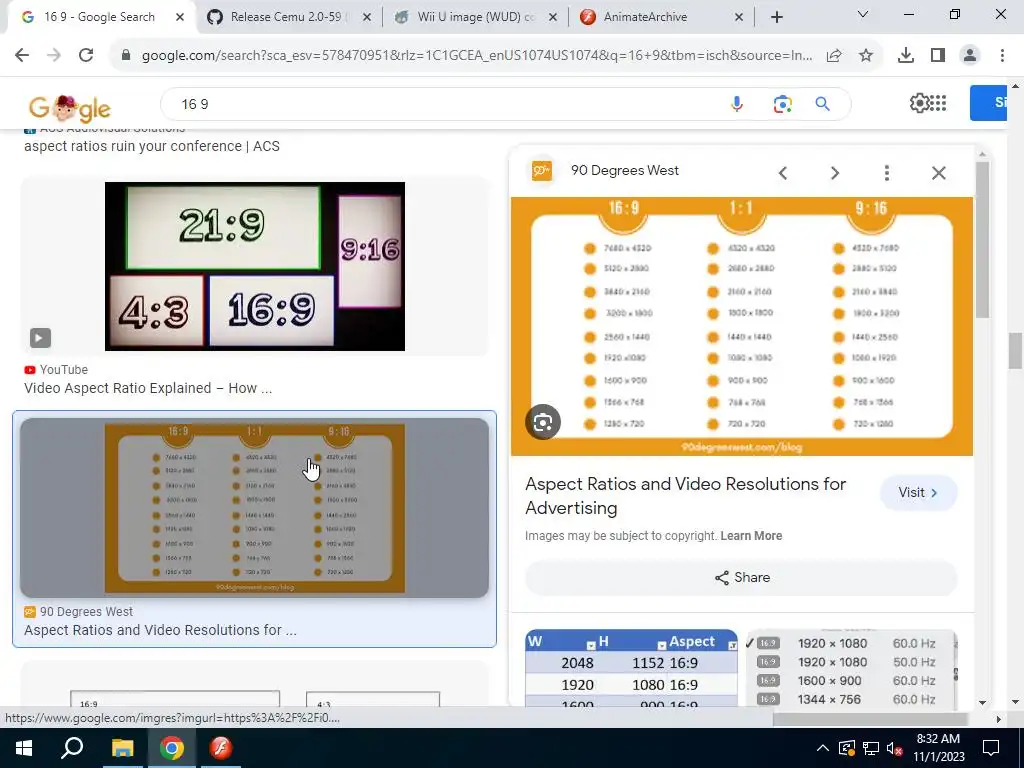Viewport: 1024px width, 768px height.
Task: Close the AnimateArchive tab
Action: click(x=739, y=18)
